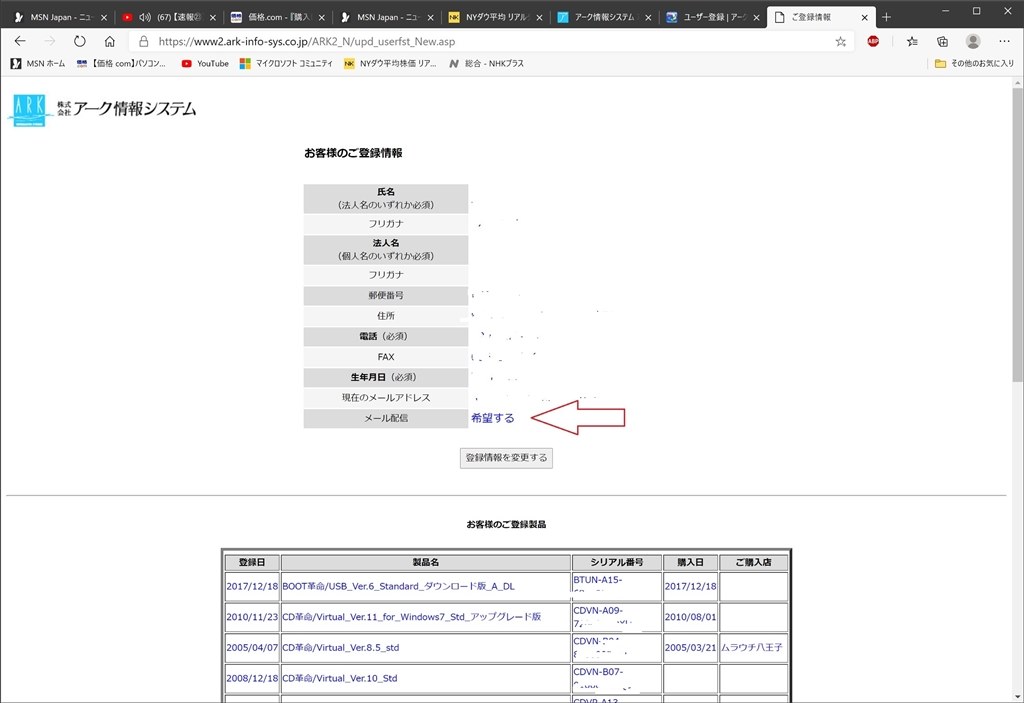
Task: Open NYダウ平均株価 bookmark
Action: 390,63
